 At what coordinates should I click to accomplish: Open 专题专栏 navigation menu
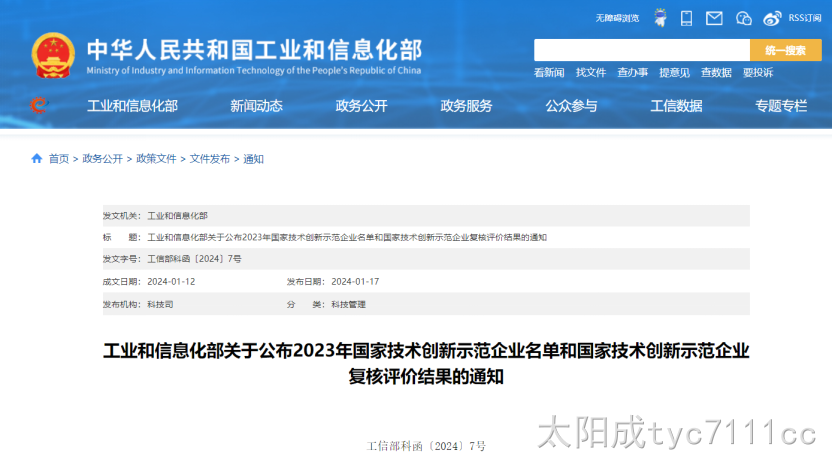click(x=781, y=106)
